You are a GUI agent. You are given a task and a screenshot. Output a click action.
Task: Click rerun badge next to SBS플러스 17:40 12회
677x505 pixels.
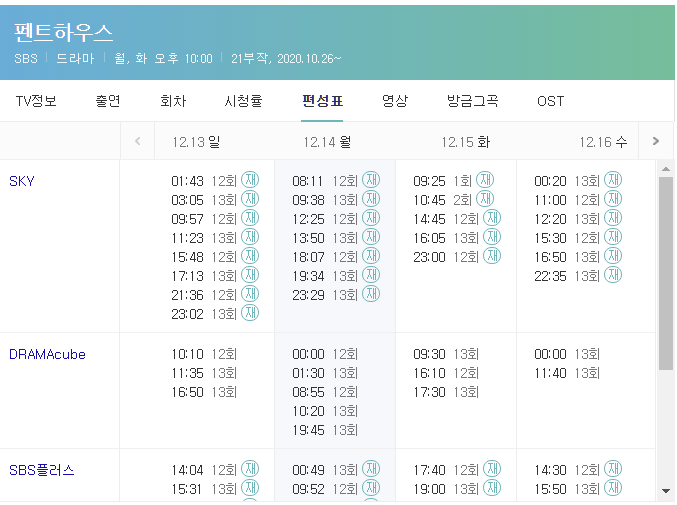[491, 468]
